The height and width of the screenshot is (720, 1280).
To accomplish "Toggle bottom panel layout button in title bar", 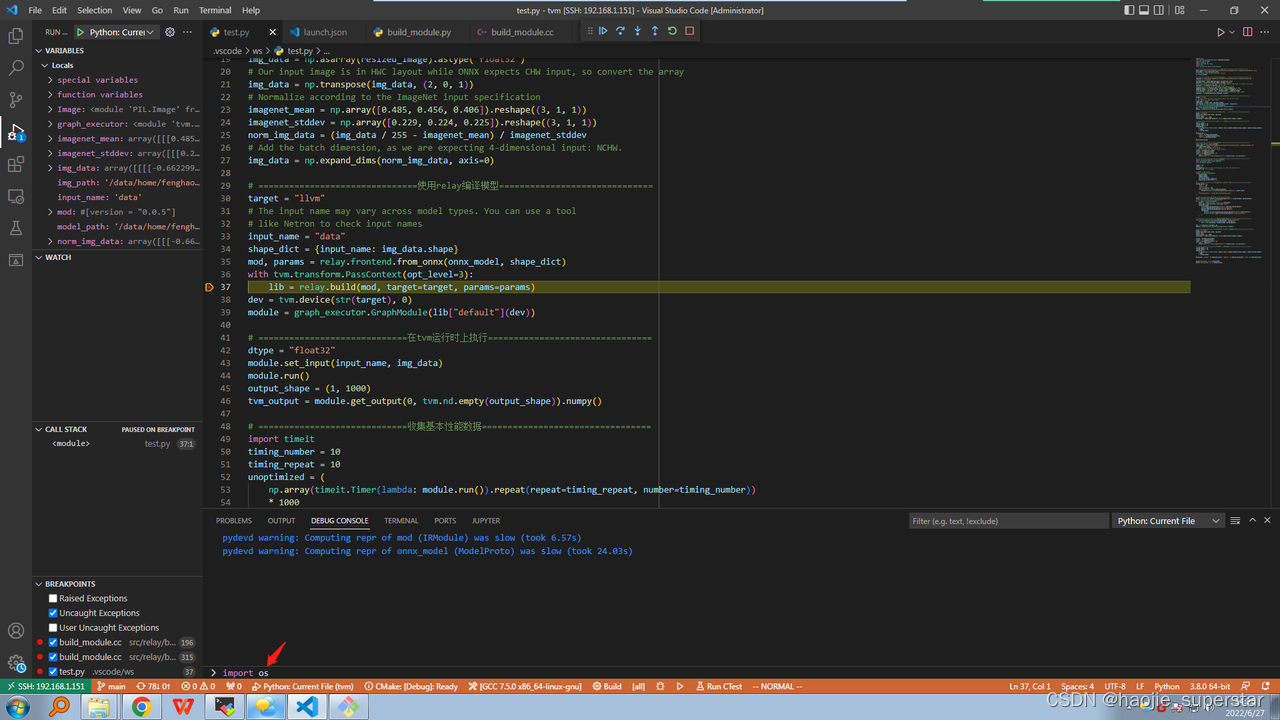I will coord(1145,10).
